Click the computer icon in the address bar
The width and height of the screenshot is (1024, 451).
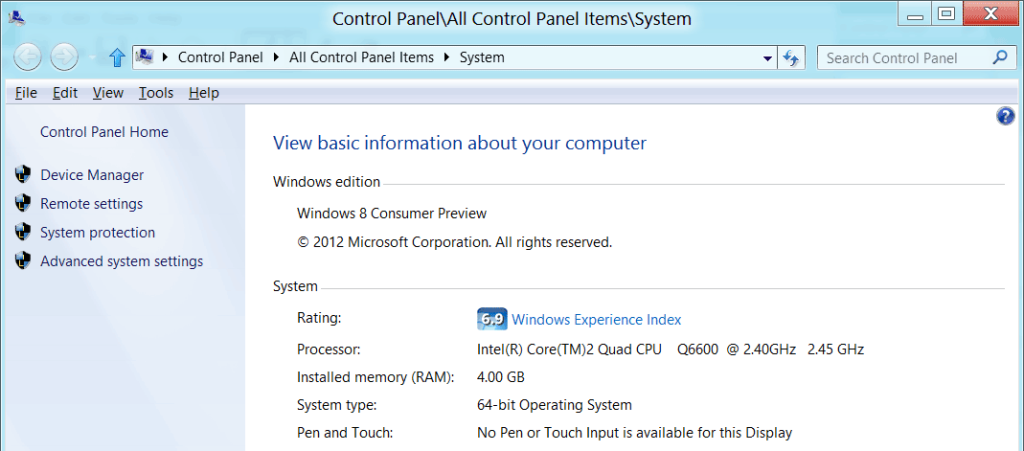tap(144, 57)
